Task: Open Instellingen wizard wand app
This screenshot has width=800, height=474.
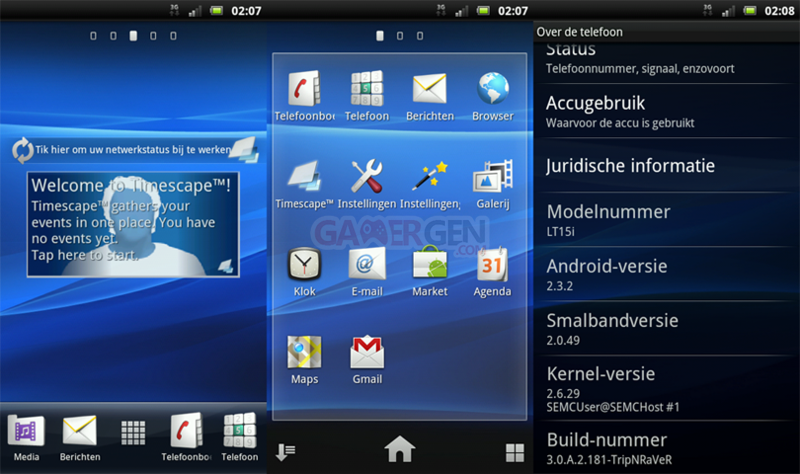Action: click(x=430, y=184)
